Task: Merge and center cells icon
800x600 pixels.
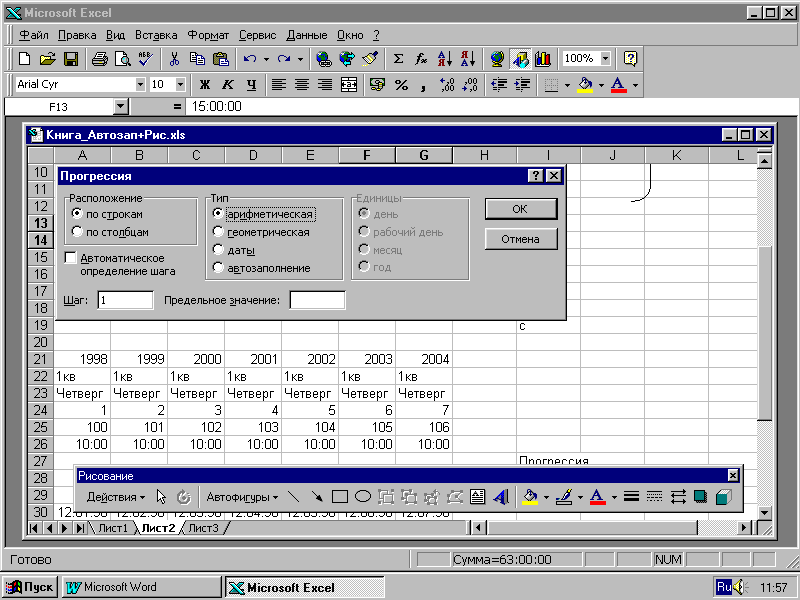Action: point(349,85)
